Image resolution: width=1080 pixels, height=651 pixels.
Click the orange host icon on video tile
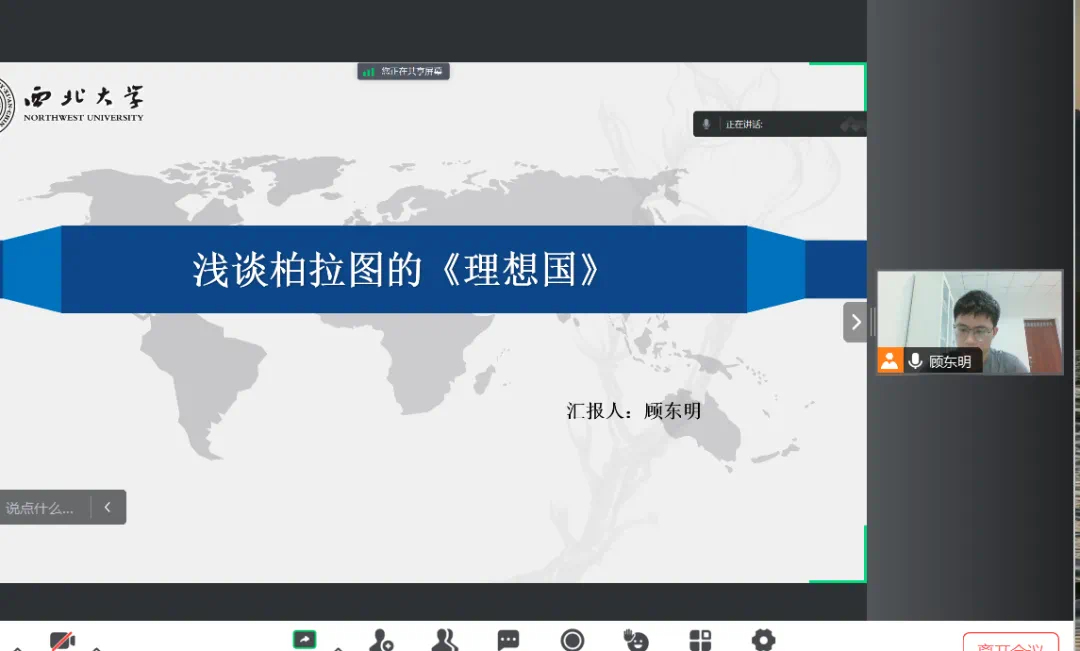click(890, 361)
